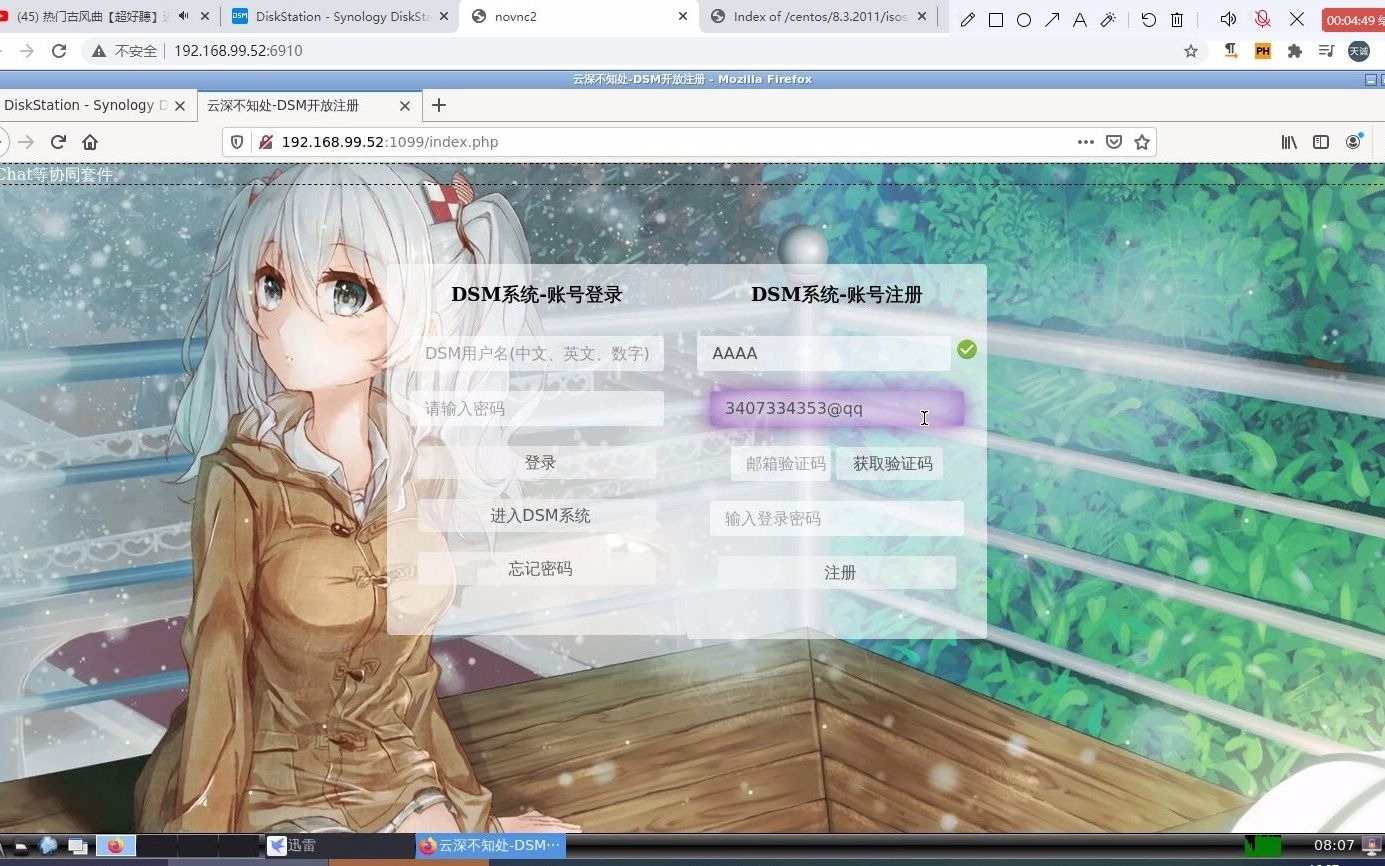Open the paragraph translator extension icon
Viewport: 1385px width, 866px height.
click(x=1231, y=51)
